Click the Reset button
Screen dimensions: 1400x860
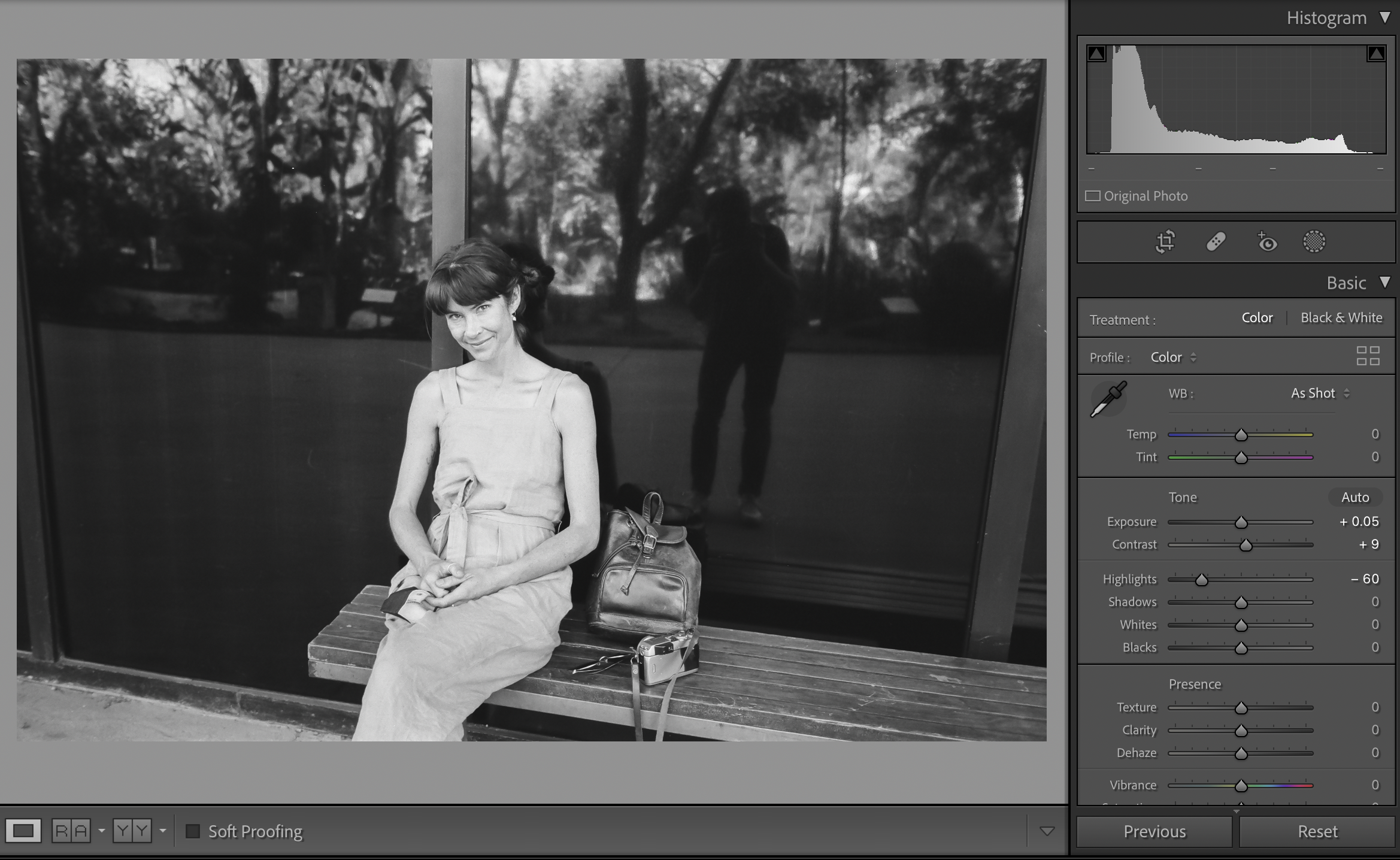[1317, 831]
